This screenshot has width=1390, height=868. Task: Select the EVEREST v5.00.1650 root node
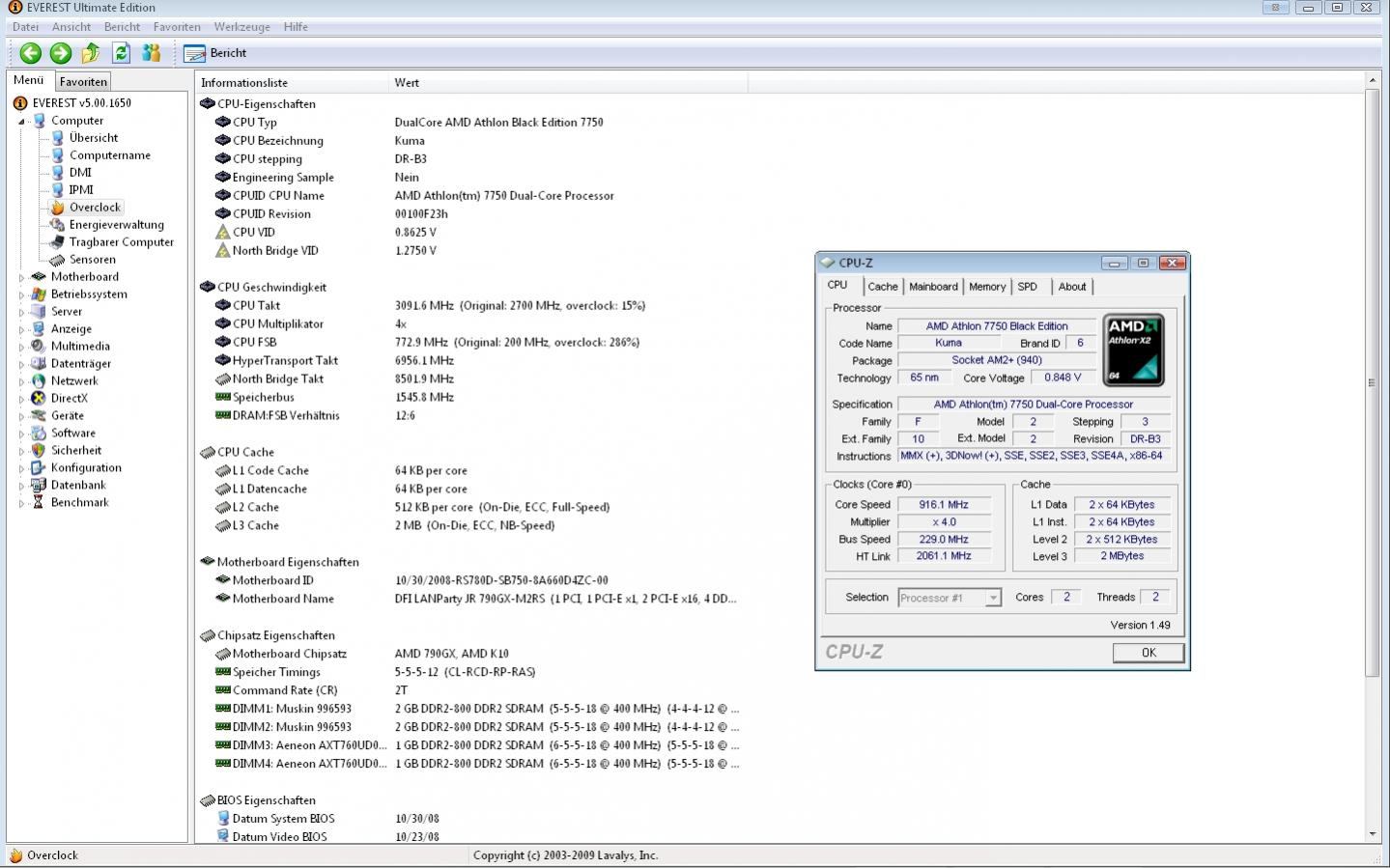click(x=81, y=102)
